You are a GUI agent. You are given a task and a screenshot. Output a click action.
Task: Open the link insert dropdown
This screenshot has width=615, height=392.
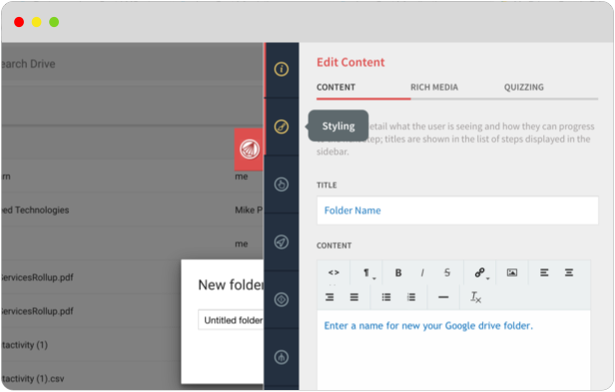pyautogui.click(x=480, y=273)
